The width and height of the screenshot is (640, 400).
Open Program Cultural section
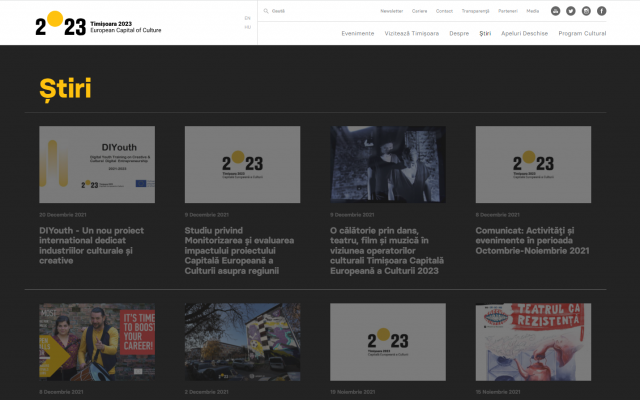pos(582,33)
